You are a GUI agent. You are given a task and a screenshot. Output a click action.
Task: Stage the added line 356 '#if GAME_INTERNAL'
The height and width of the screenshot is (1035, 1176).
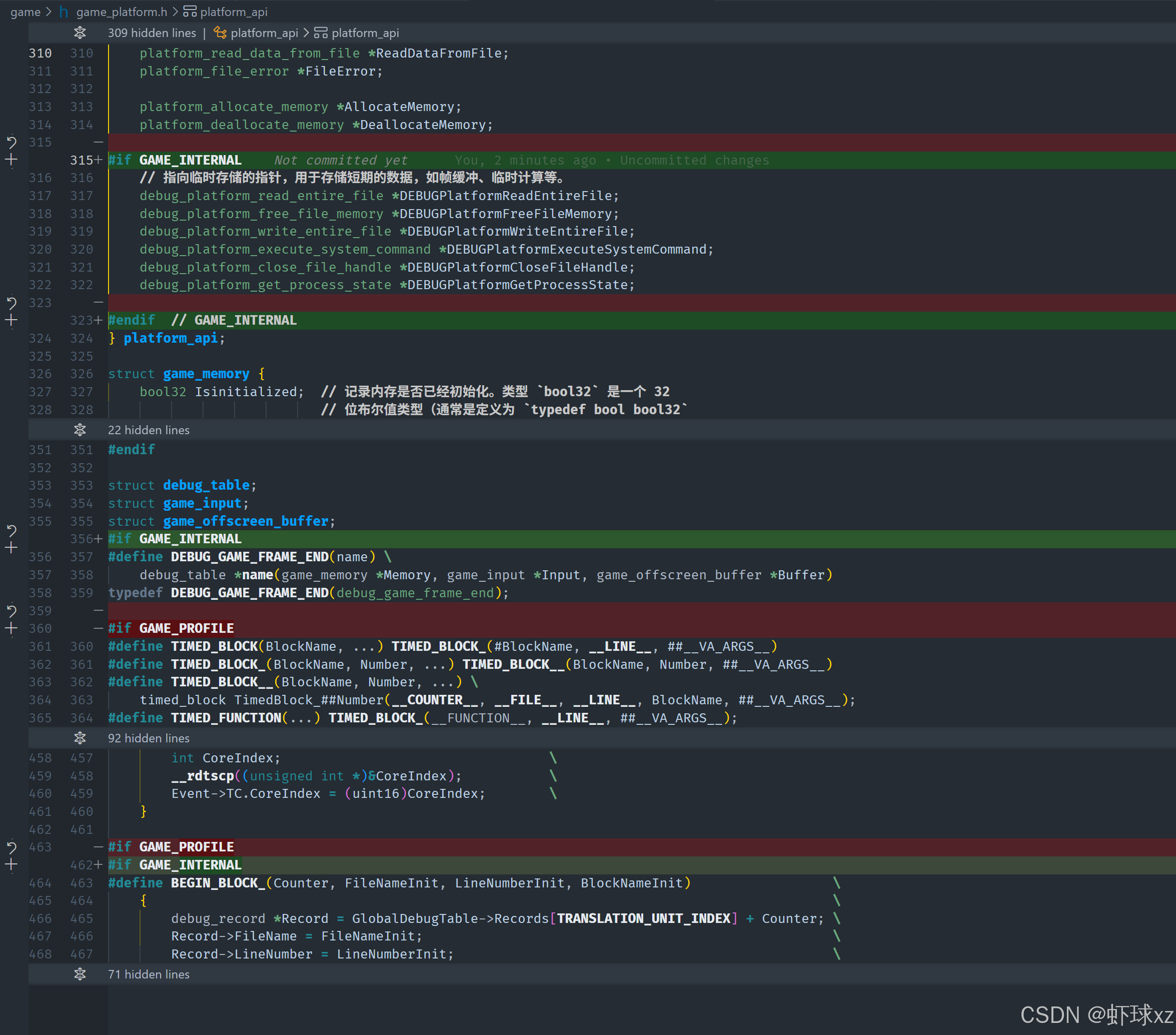pos(12,548)
